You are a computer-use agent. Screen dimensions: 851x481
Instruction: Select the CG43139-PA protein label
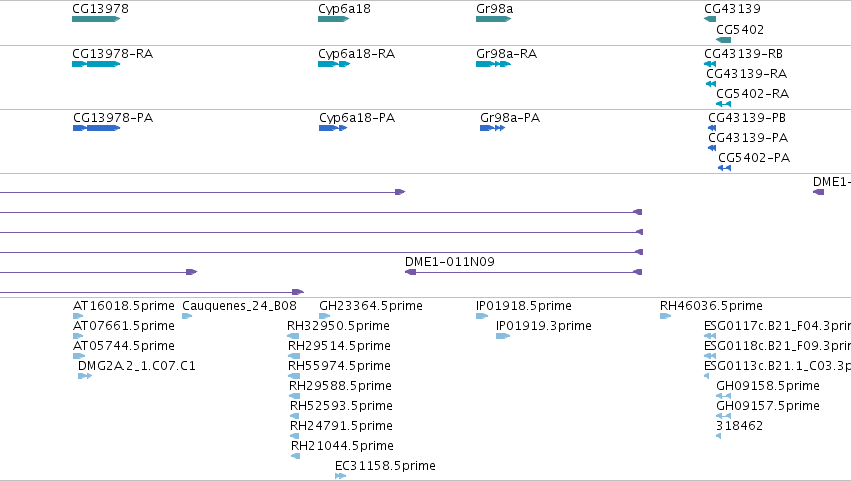coord(748,138)
